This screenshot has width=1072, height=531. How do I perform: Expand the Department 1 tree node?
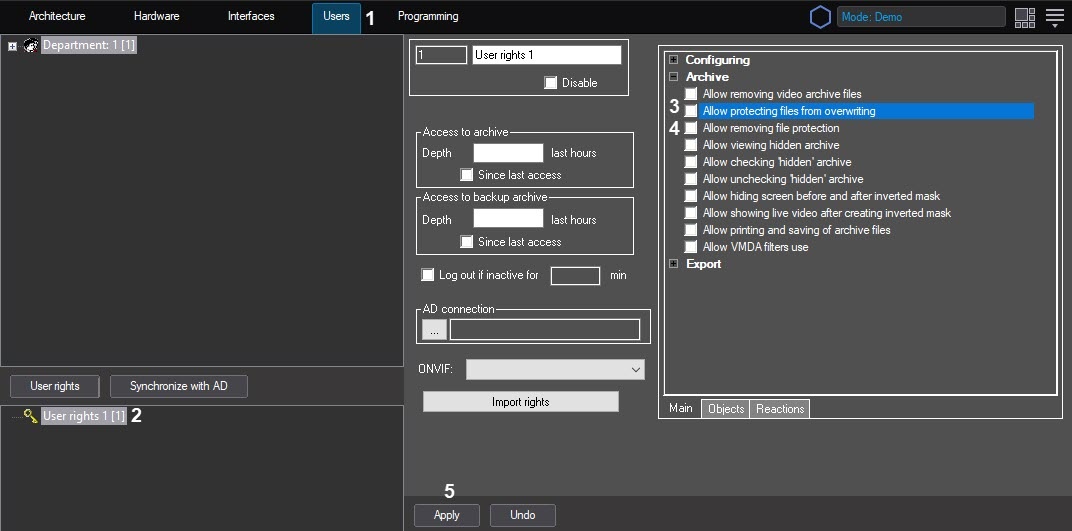pyautogui.click(x=12, y=46)
